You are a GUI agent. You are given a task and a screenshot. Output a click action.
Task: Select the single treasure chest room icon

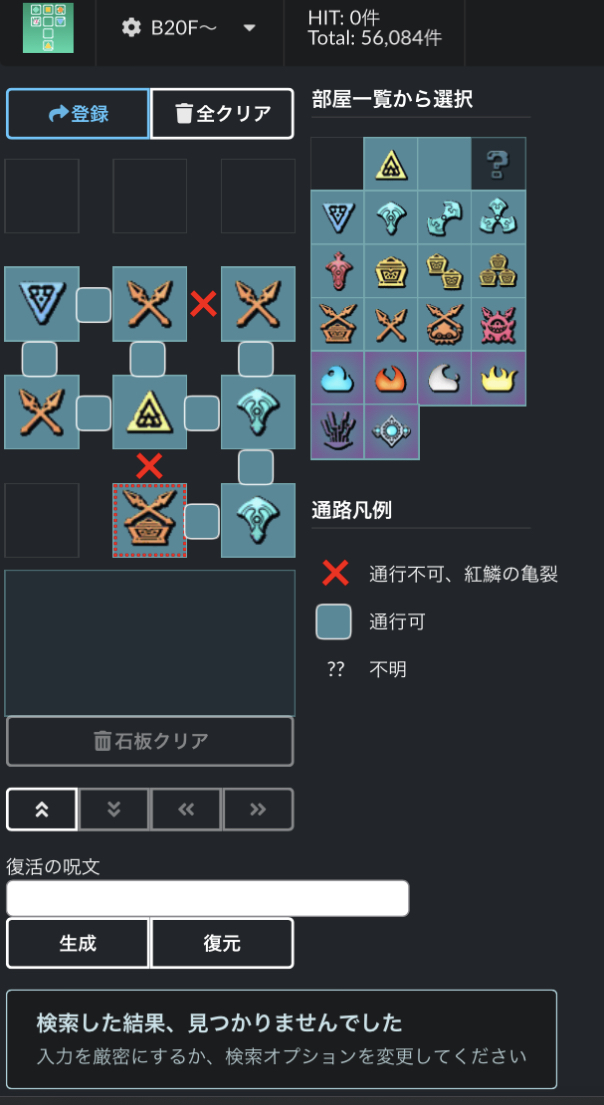[390, 271]
